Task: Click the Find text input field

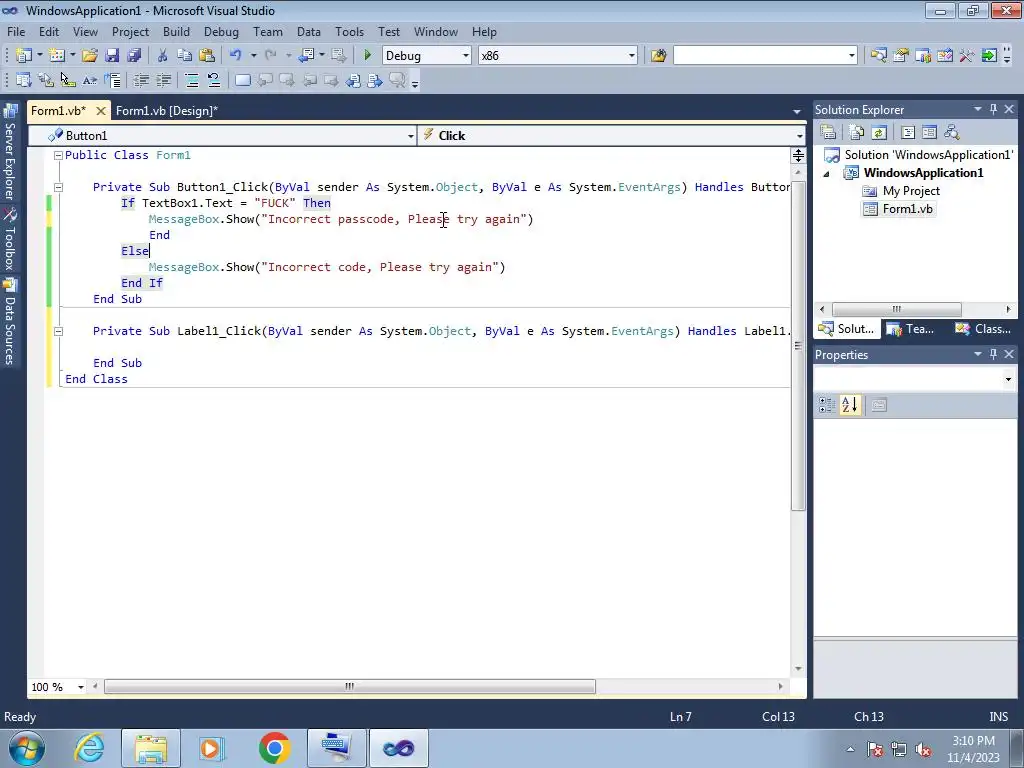Action: point(760,56)
